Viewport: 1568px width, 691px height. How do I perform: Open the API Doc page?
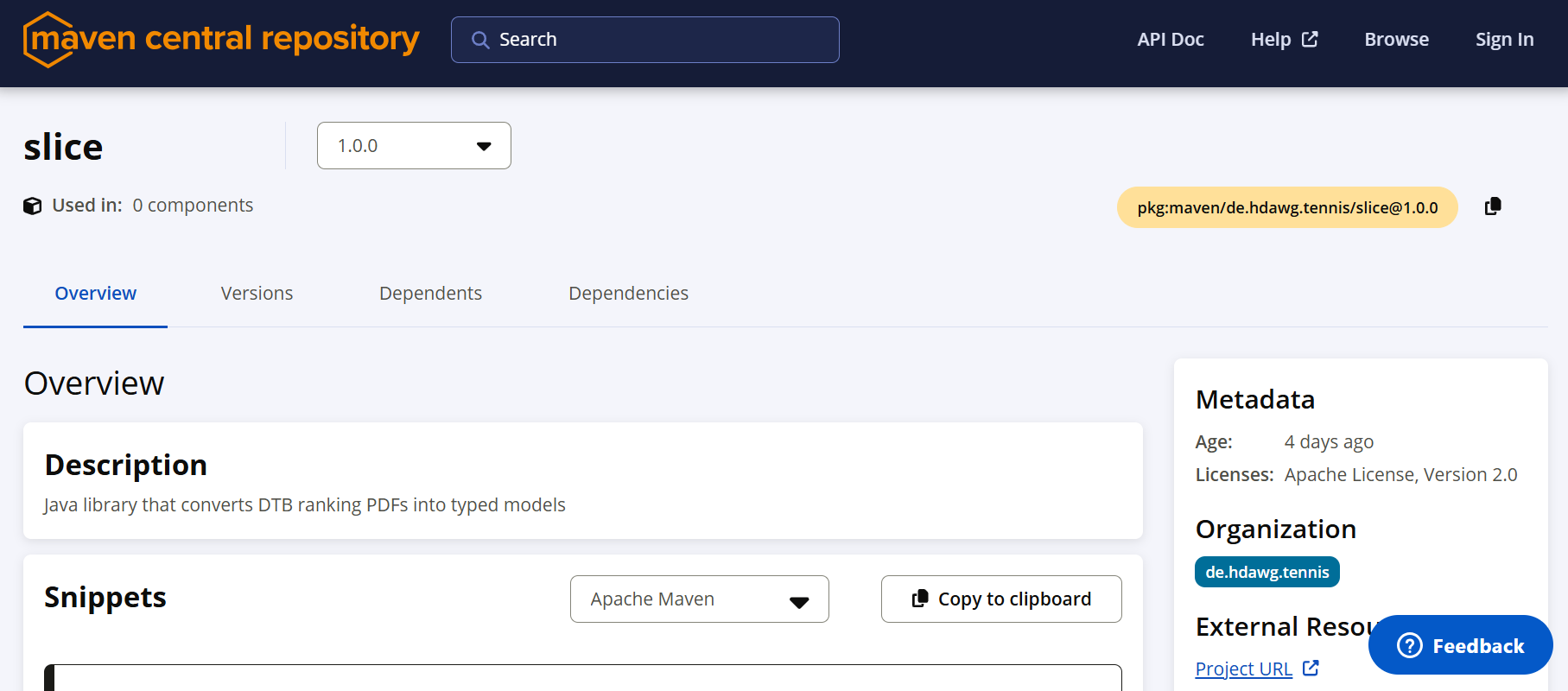[1171, 40]
